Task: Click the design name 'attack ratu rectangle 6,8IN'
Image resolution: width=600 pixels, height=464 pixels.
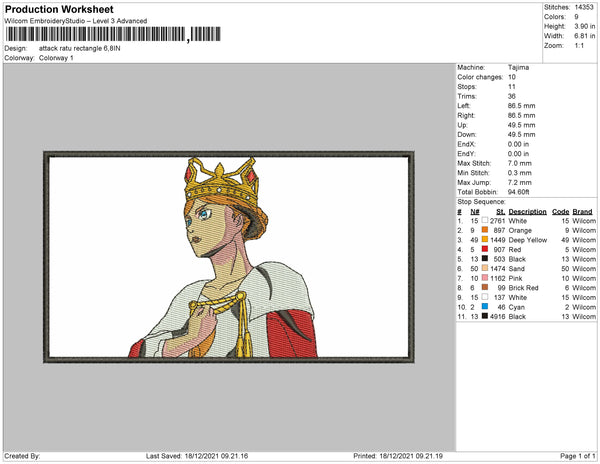Action: pyautogui.click(x=80, y=49)
